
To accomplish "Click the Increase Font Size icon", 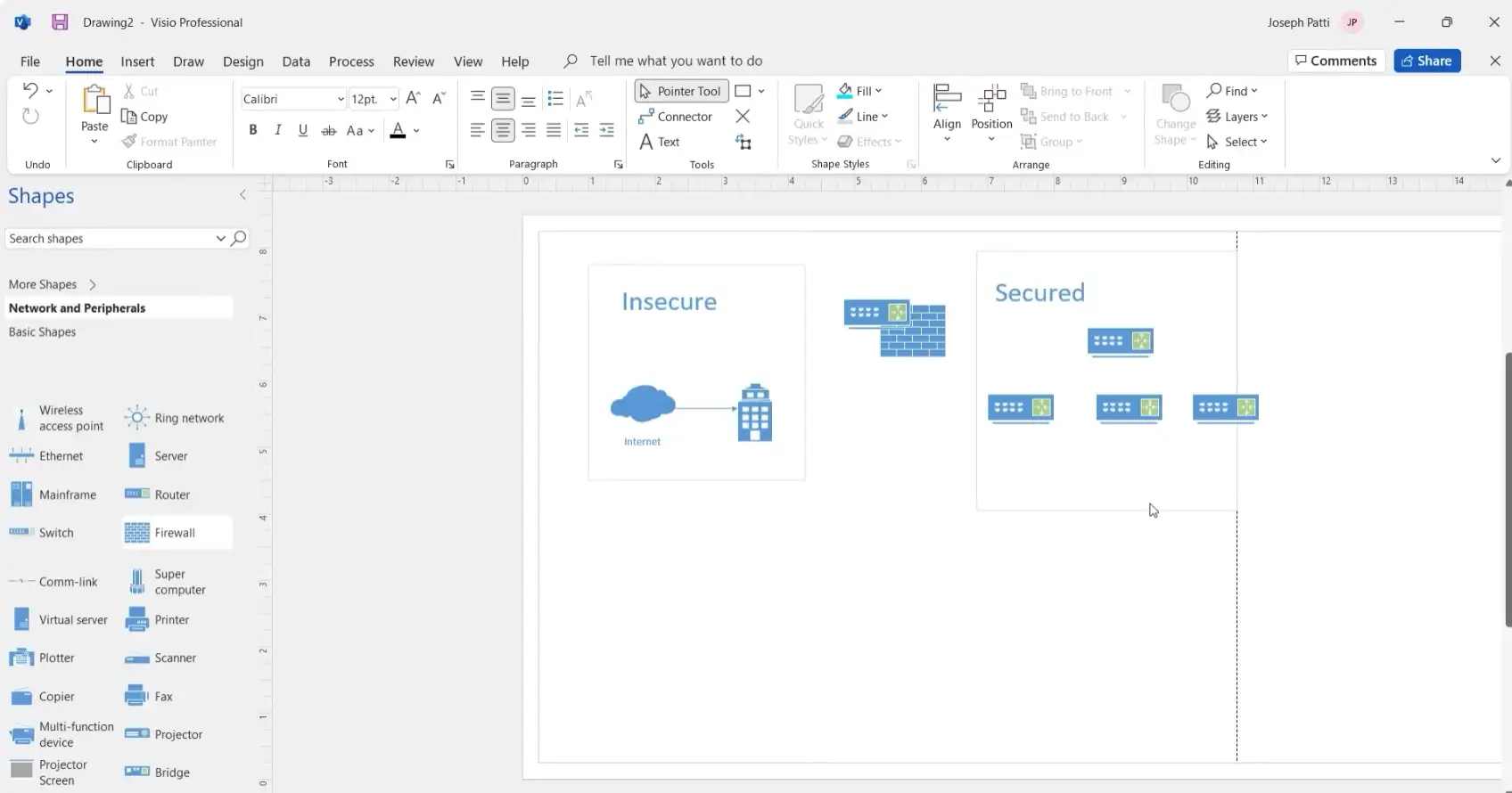I will click(413, 99).
